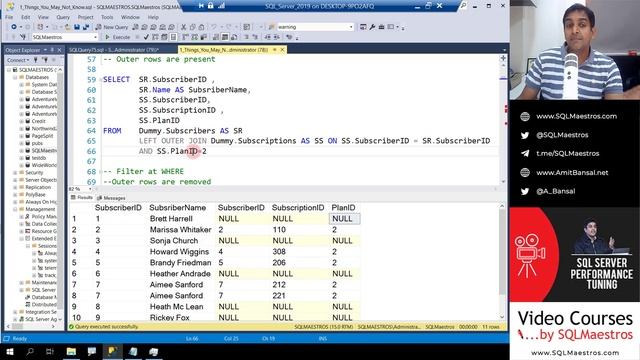Click the PlanID column header in results

tap(343, 208)
